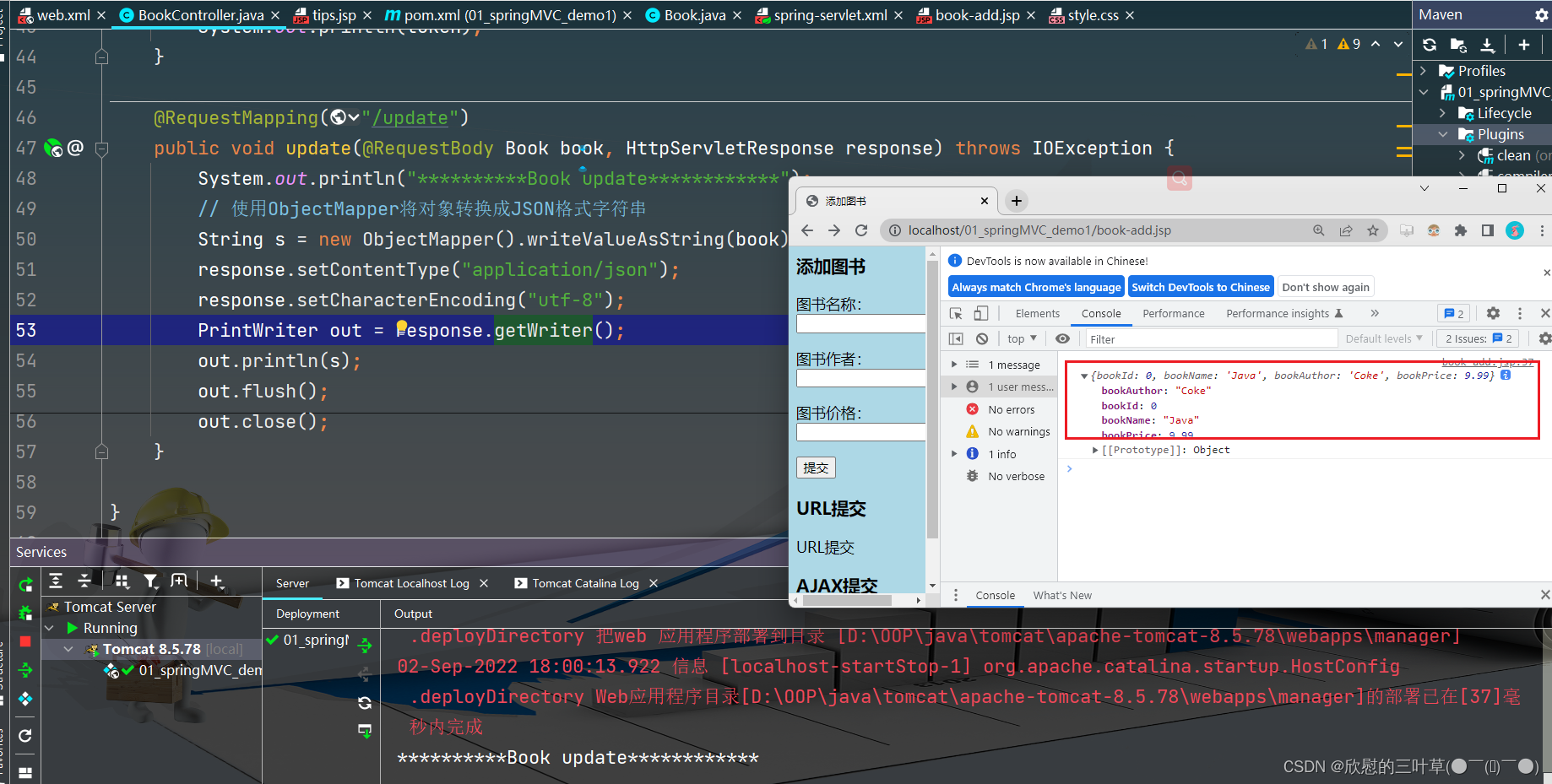Screen dimensions: 1552x784
Task: Collapse the Tomcat 8.5.78 node
Action: point(69,649)
